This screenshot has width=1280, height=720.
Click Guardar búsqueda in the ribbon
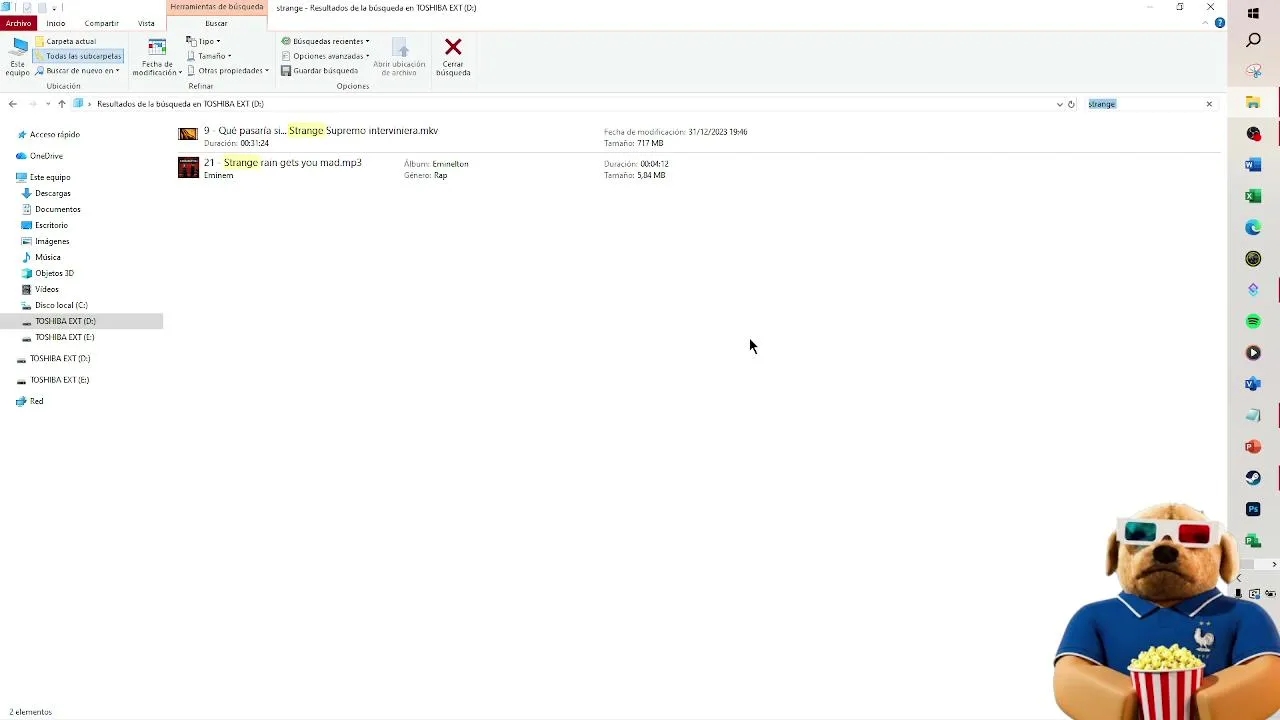pyautogui.click(x=319, y=71)
